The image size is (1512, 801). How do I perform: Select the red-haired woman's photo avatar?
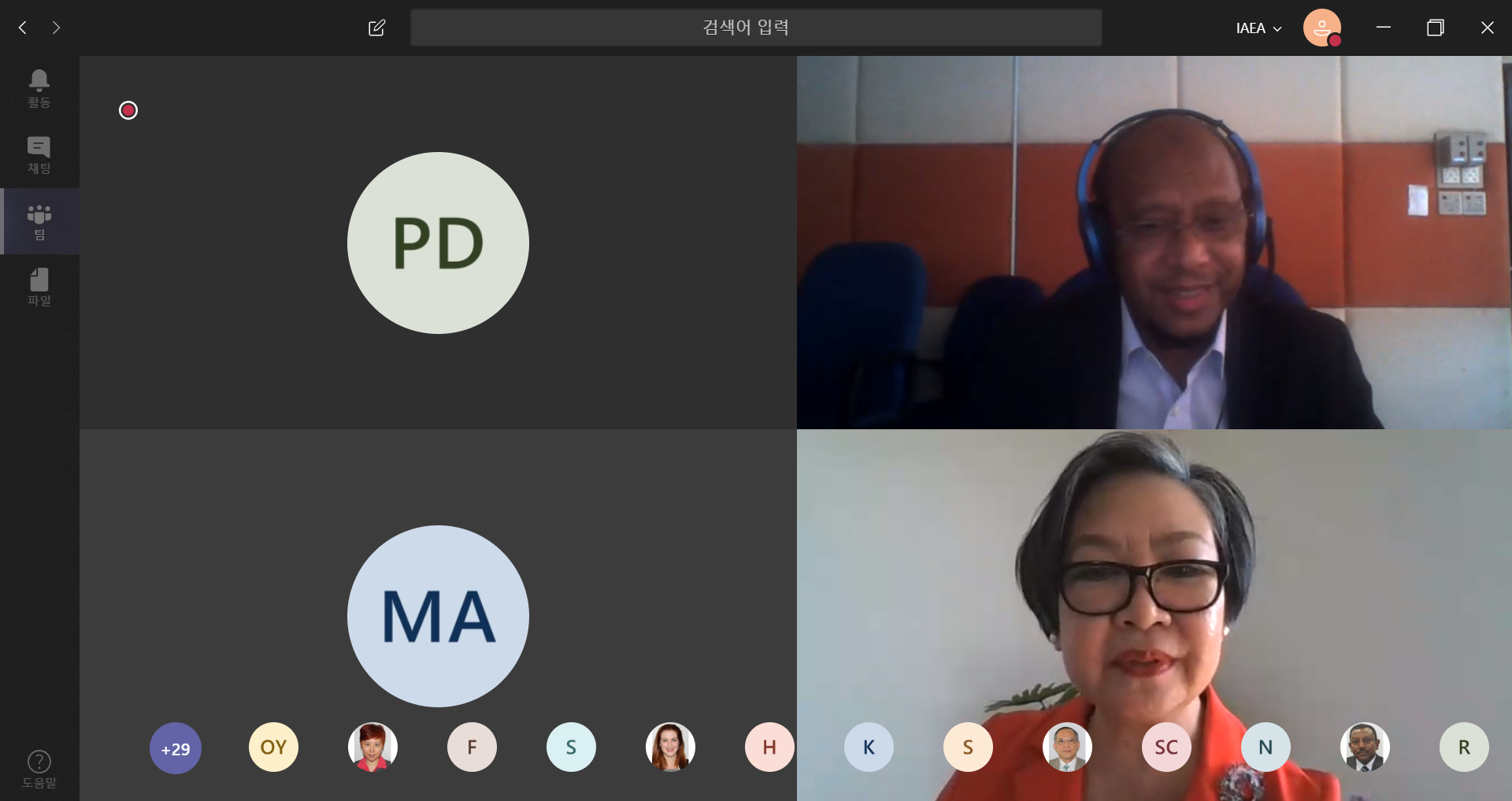point(372,747)
